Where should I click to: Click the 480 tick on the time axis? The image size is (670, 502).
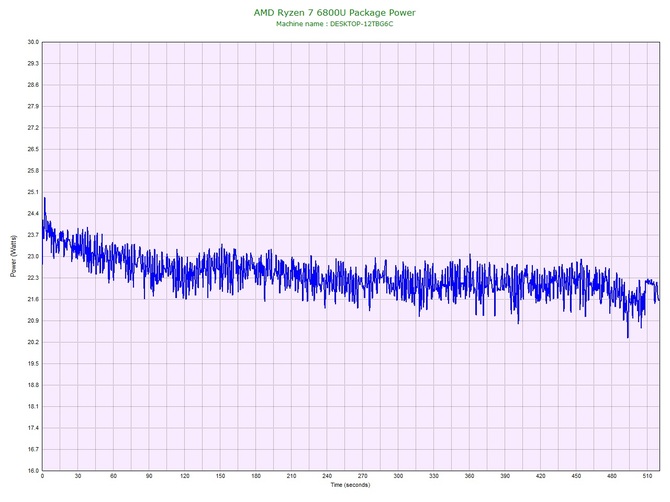[612, 476]
